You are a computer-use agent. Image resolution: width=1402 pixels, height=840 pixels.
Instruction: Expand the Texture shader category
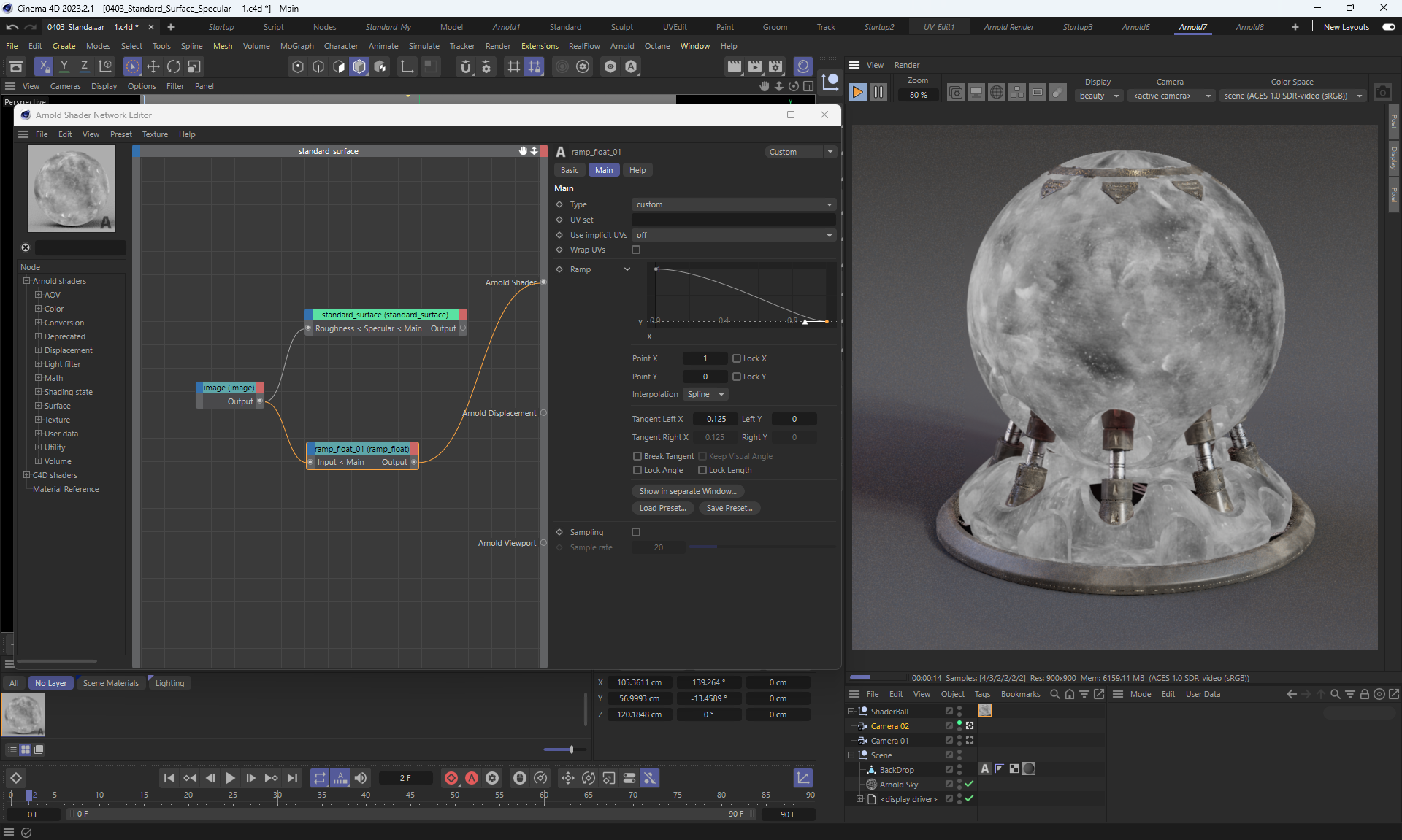[x=39, y=420]
